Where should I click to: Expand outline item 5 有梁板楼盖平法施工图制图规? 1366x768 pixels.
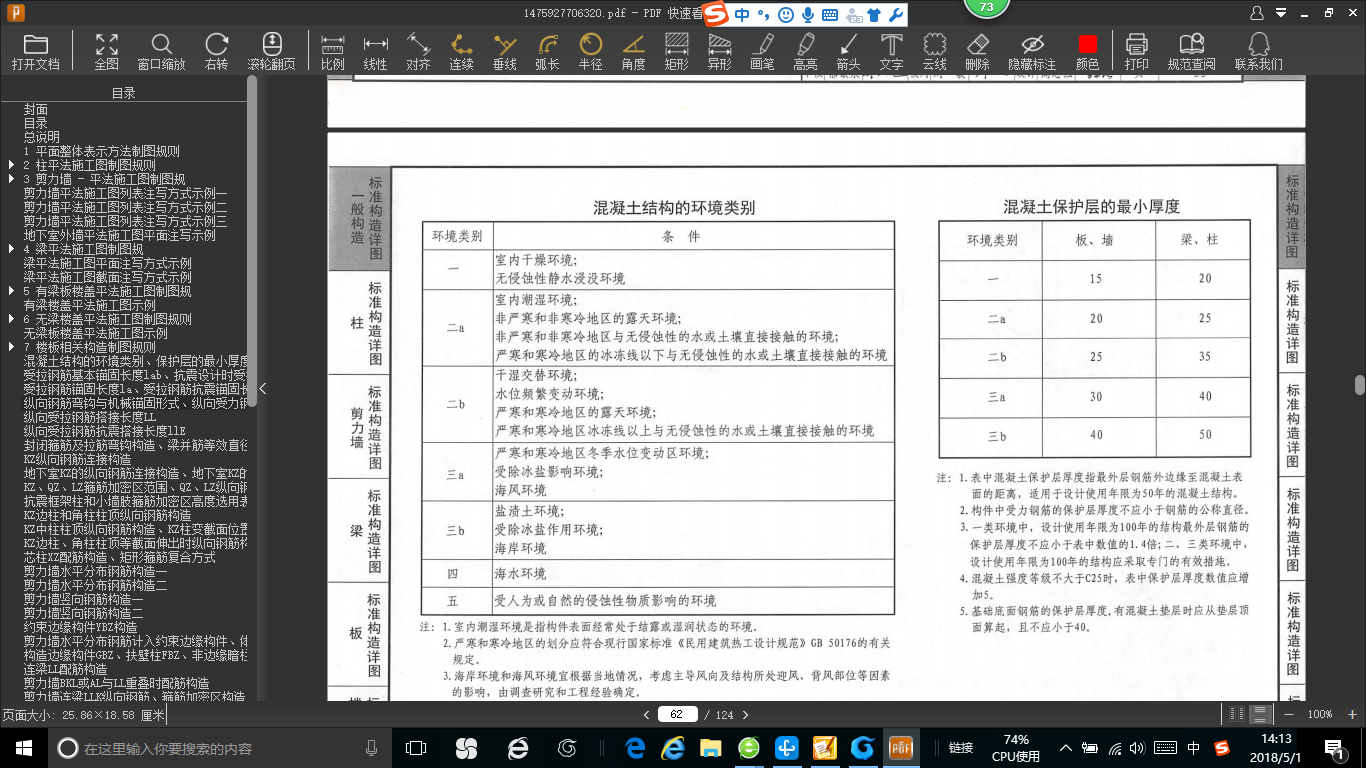12,291
